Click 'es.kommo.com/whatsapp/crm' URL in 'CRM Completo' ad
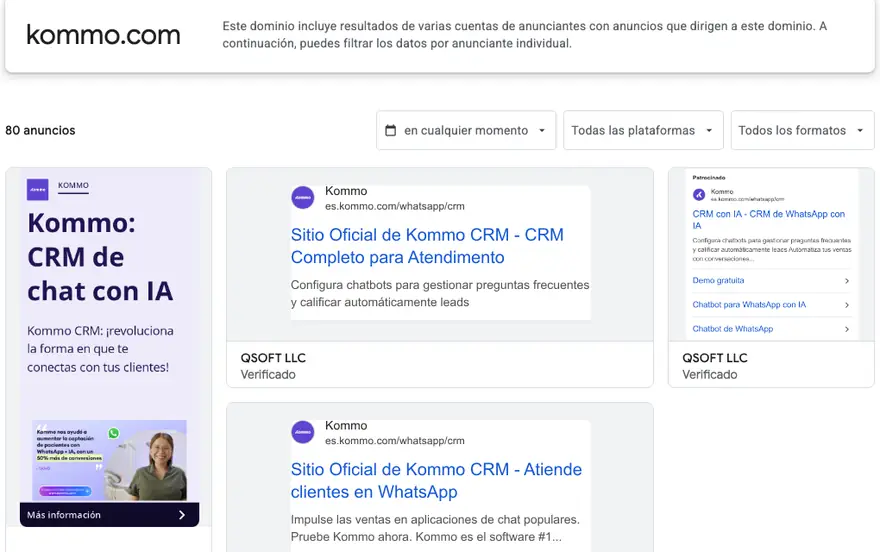The height and width of the screenshot is (552, 880). click(x=395, y=206)
